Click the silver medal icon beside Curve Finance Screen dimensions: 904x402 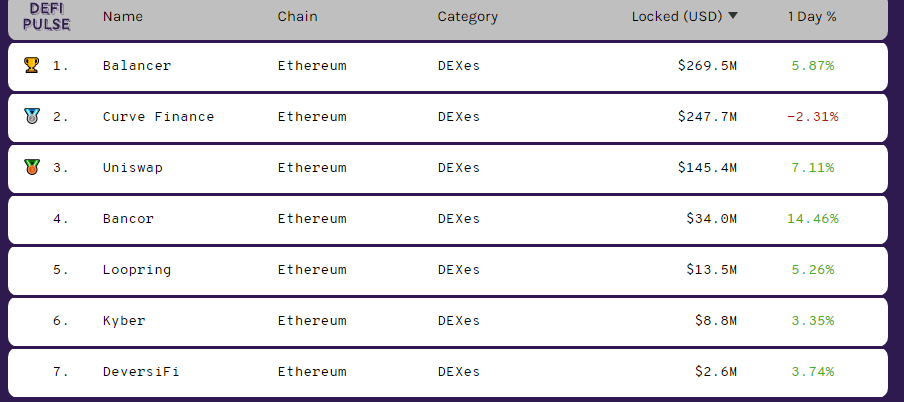tap(32, 116)
